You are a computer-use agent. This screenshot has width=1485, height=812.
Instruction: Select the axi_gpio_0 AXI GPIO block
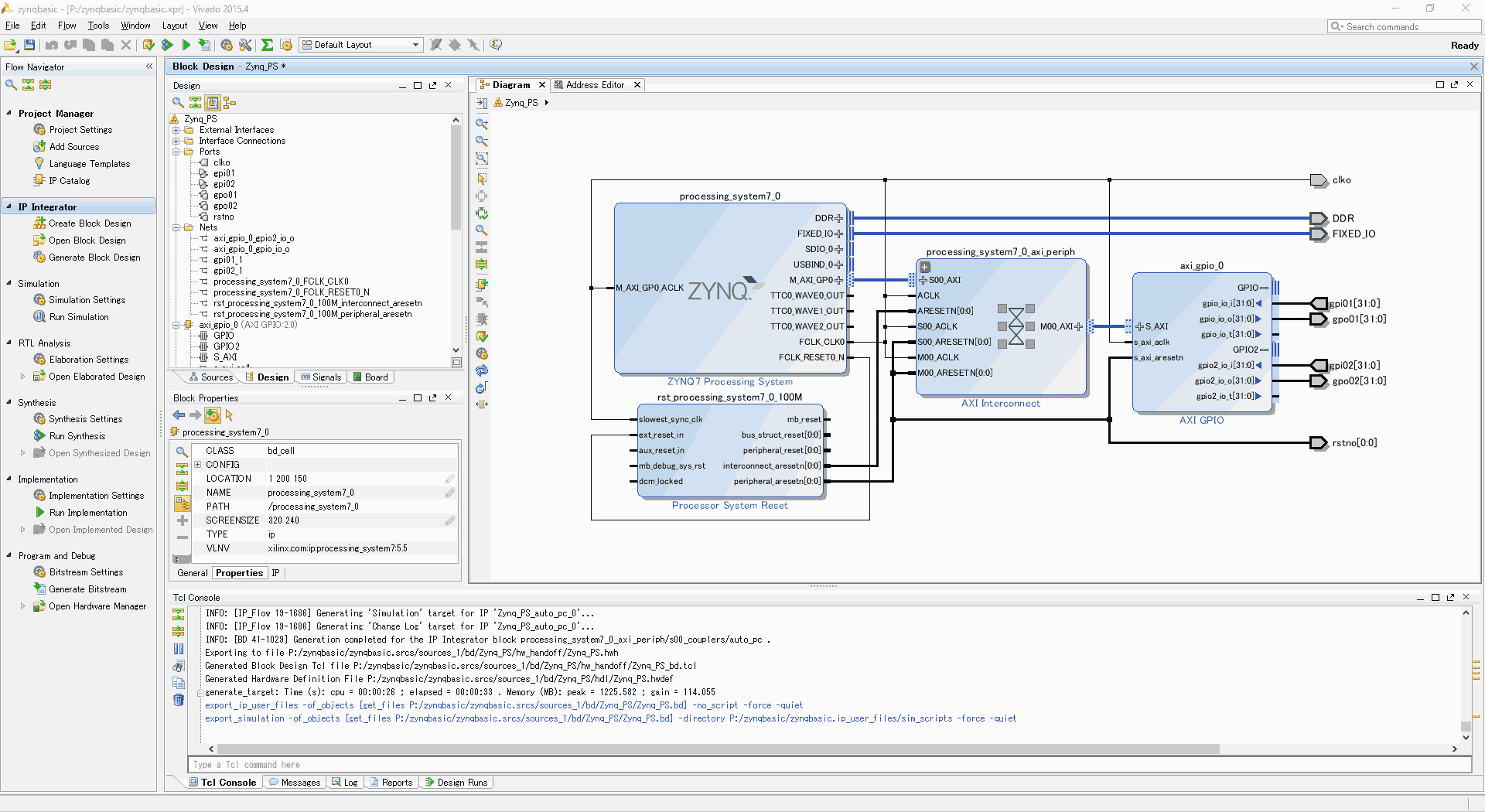(1201, 343)
